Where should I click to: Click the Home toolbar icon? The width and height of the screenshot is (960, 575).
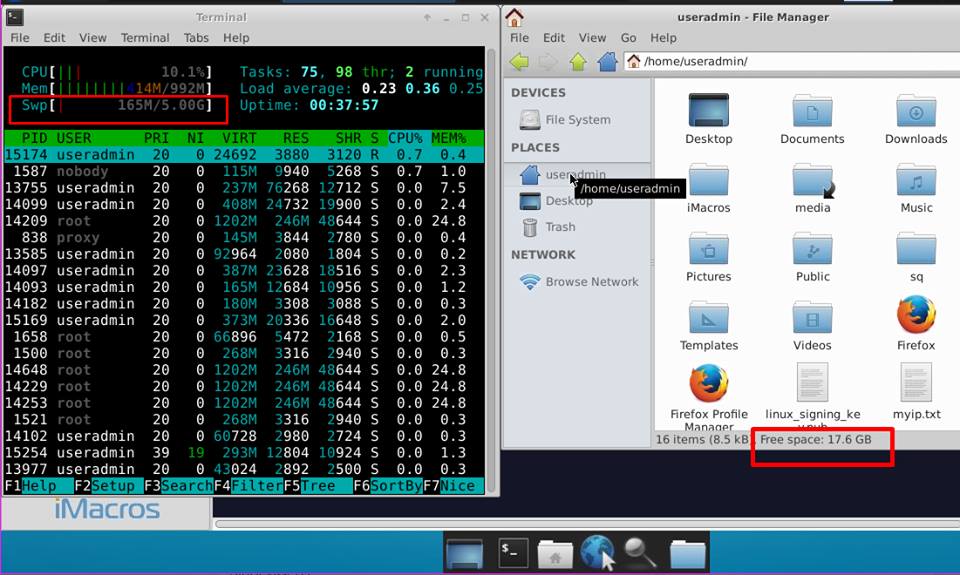607,62
